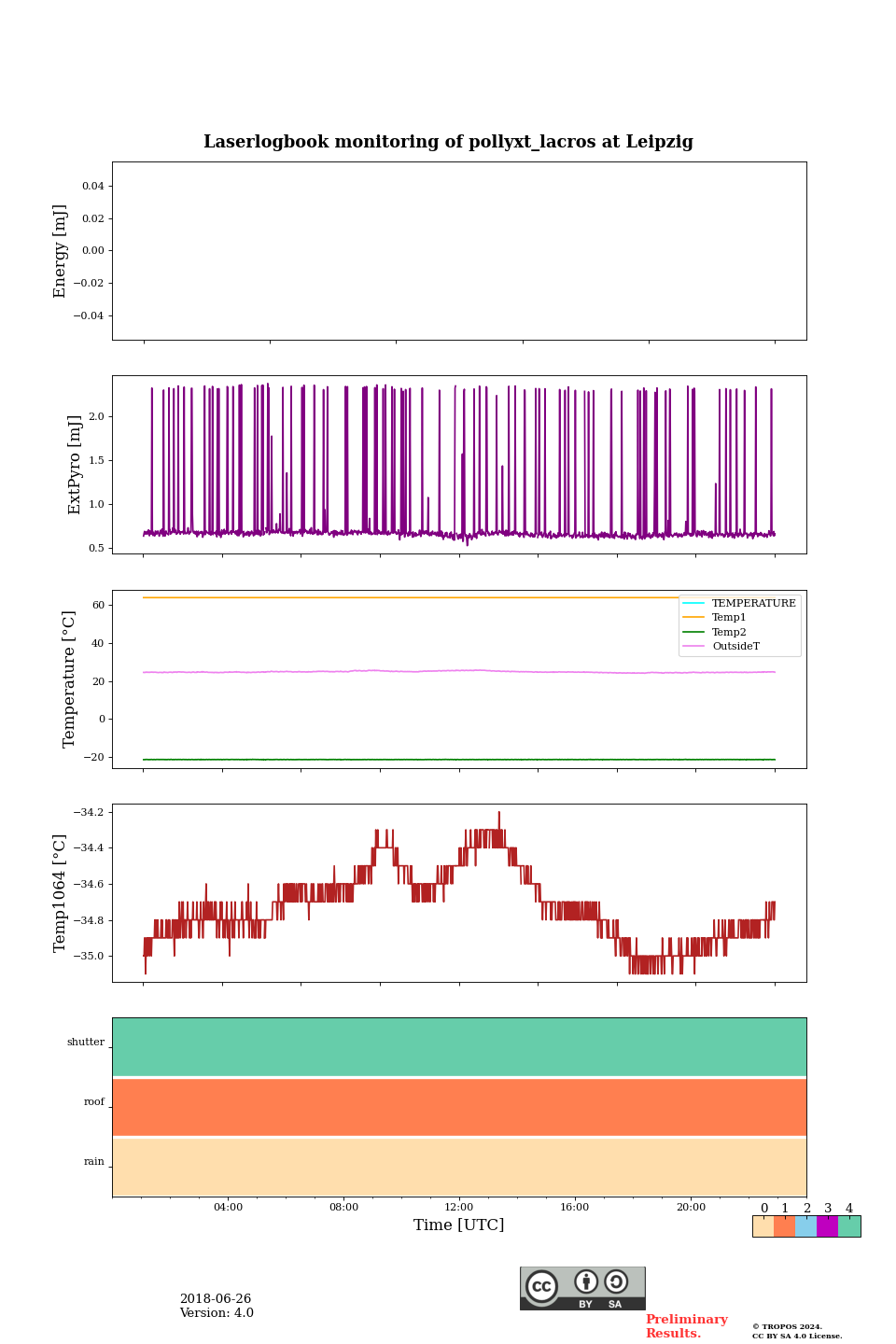Click the green colorbar swatch labeled 4
896x1344 pixels.
(849, 1226)
